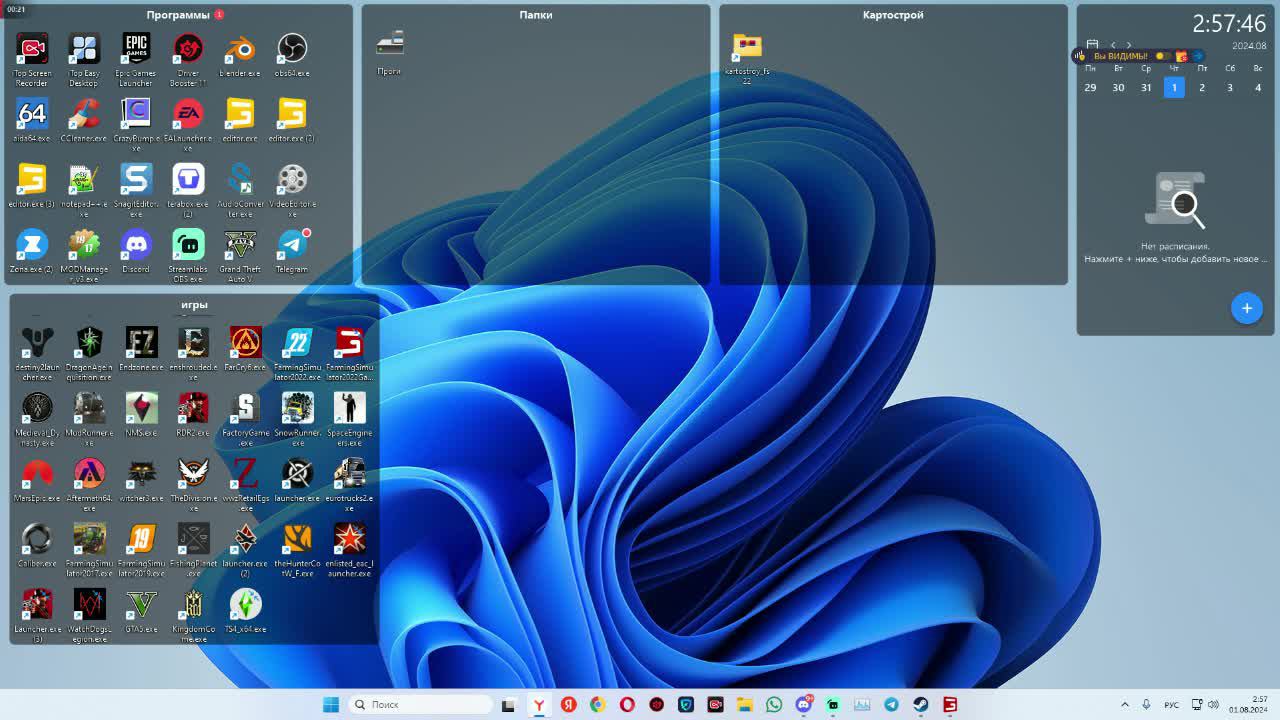Launch the SnowRunner.exe shortcut
The height and width of the screenshot is (720, 1280).
tap(297, 420)
